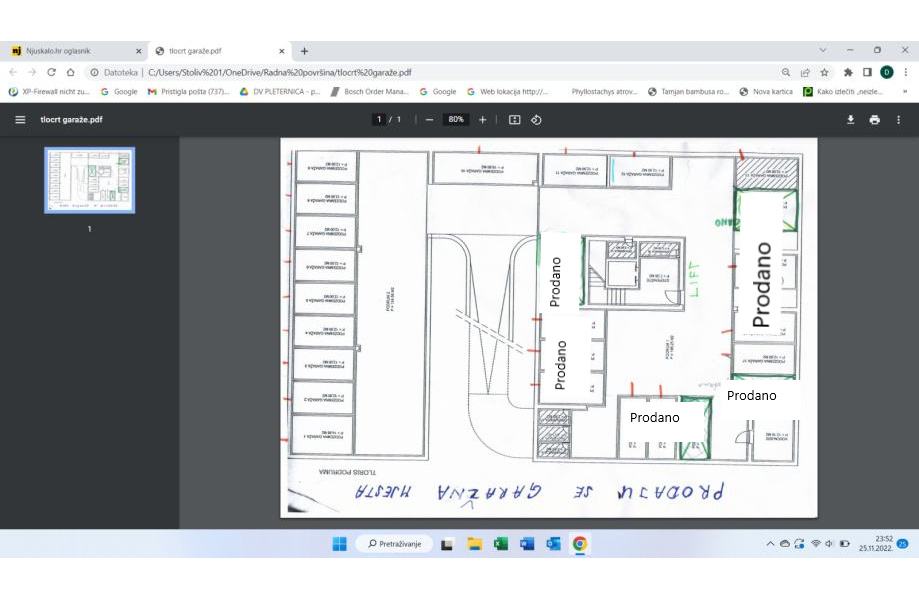Bookmark this page with the star icon
This screenshot has height=599, width=919.
click(824, 72)
